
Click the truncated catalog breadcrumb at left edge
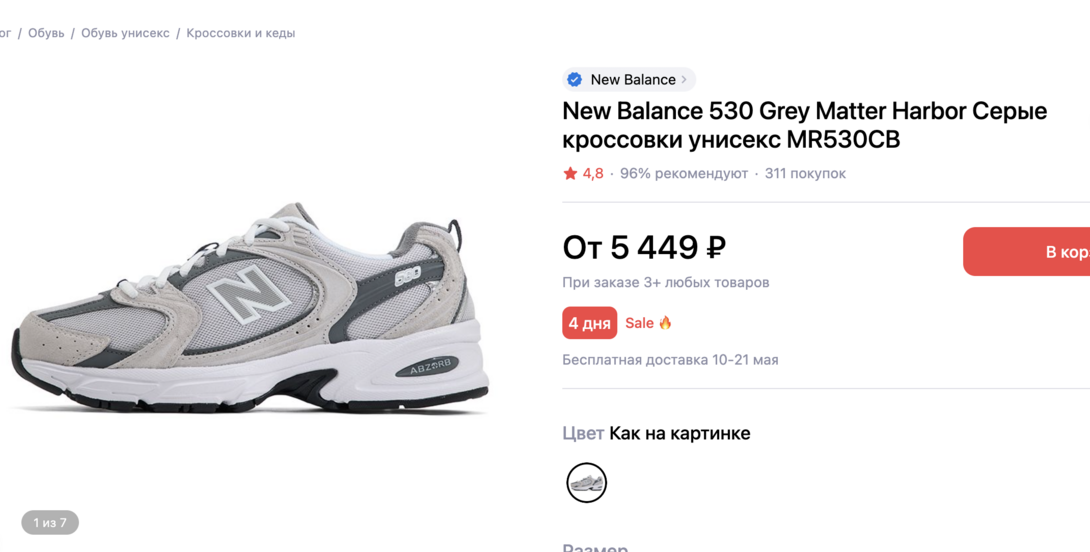point(5,33)
